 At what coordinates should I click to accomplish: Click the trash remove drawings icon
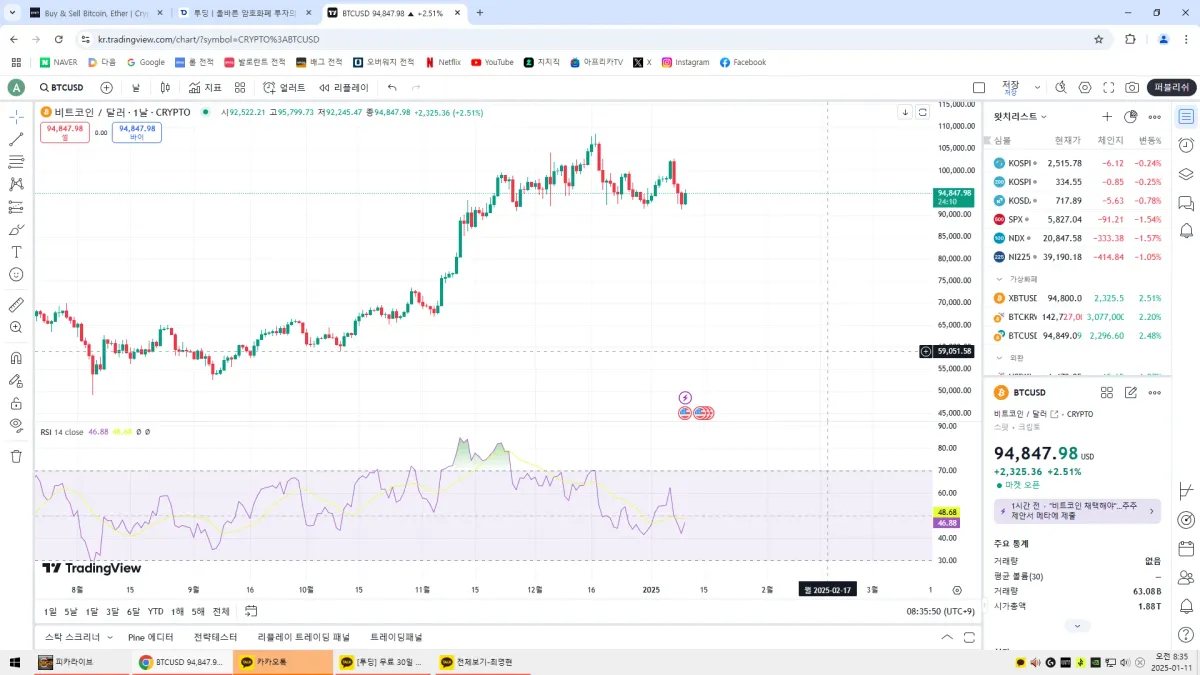coord(16,456)
